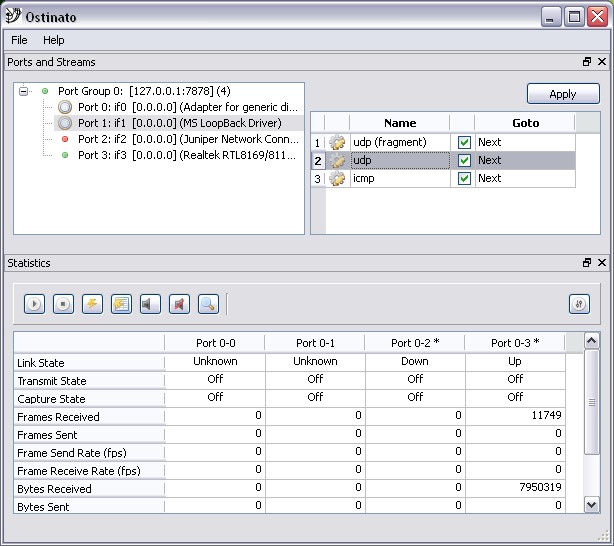Click the statistics vertical scrollbar thumb
The height and width of the screenshot is (546, 614).
pos(591,400)
